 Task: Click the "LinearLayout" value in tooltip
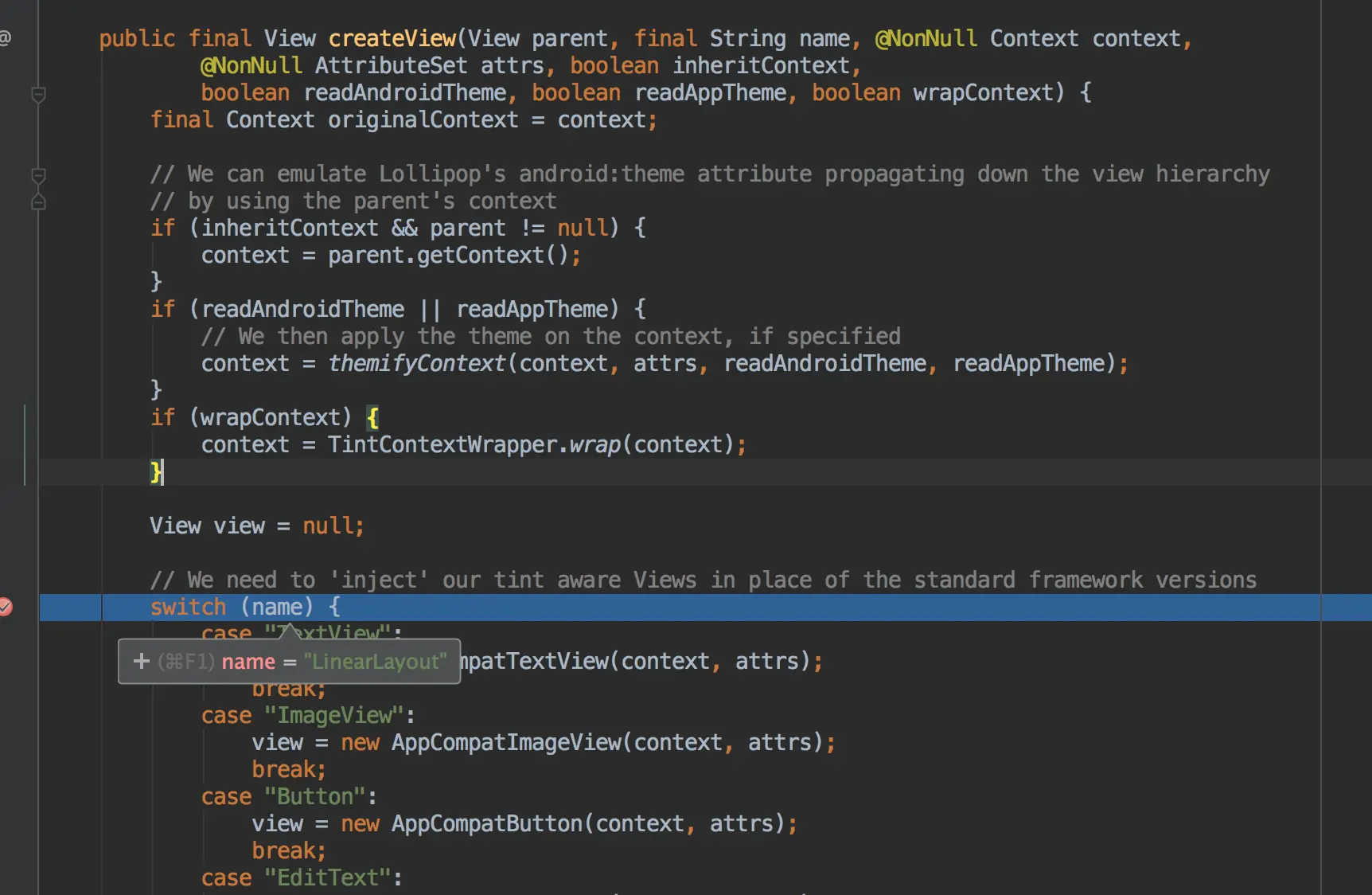375,662
